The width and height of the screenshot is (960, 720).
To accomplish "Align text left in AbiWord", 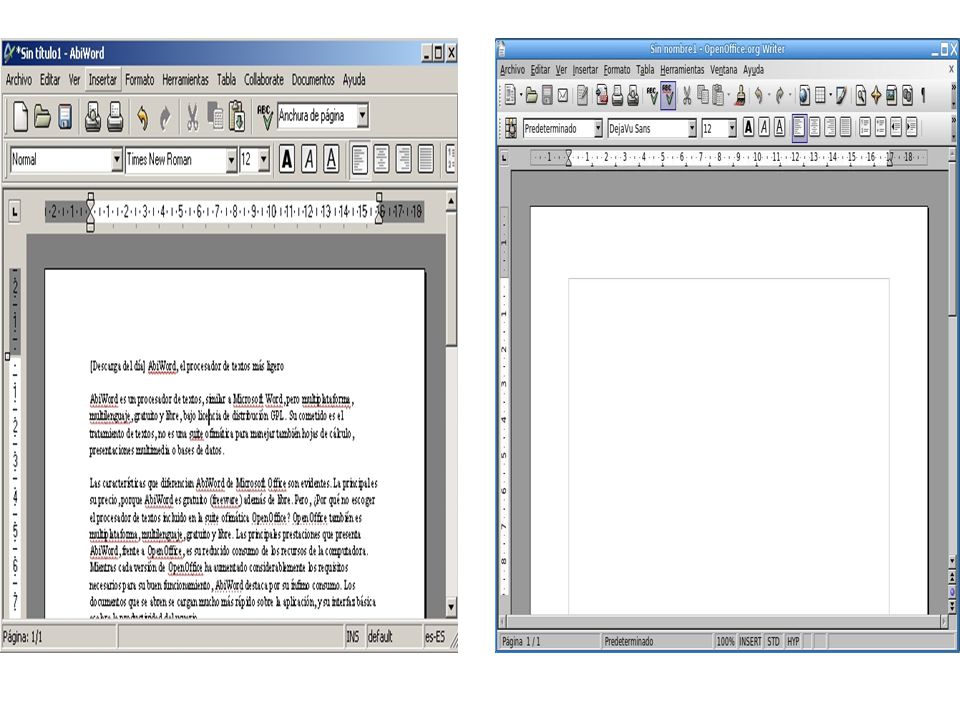I will (x=359, y=159).
